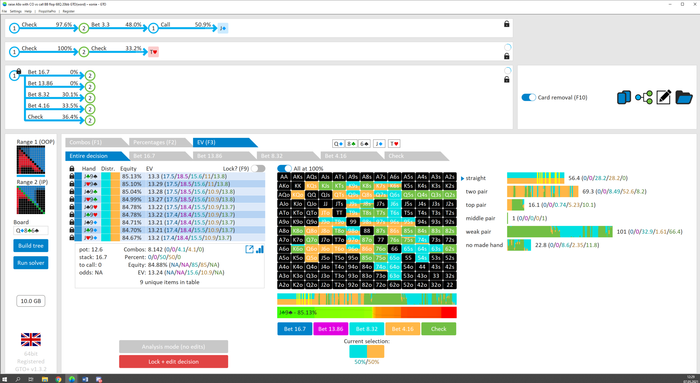Click the orange Bet 4.16 button
This screenshot has height=383, width=700.
point(402,329)
